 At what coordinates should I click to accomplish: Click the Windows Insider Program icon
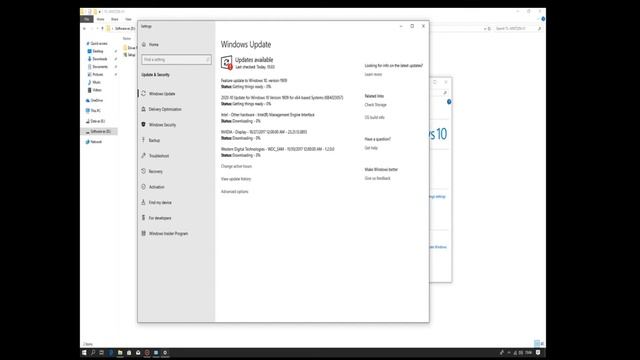point(144,233)
